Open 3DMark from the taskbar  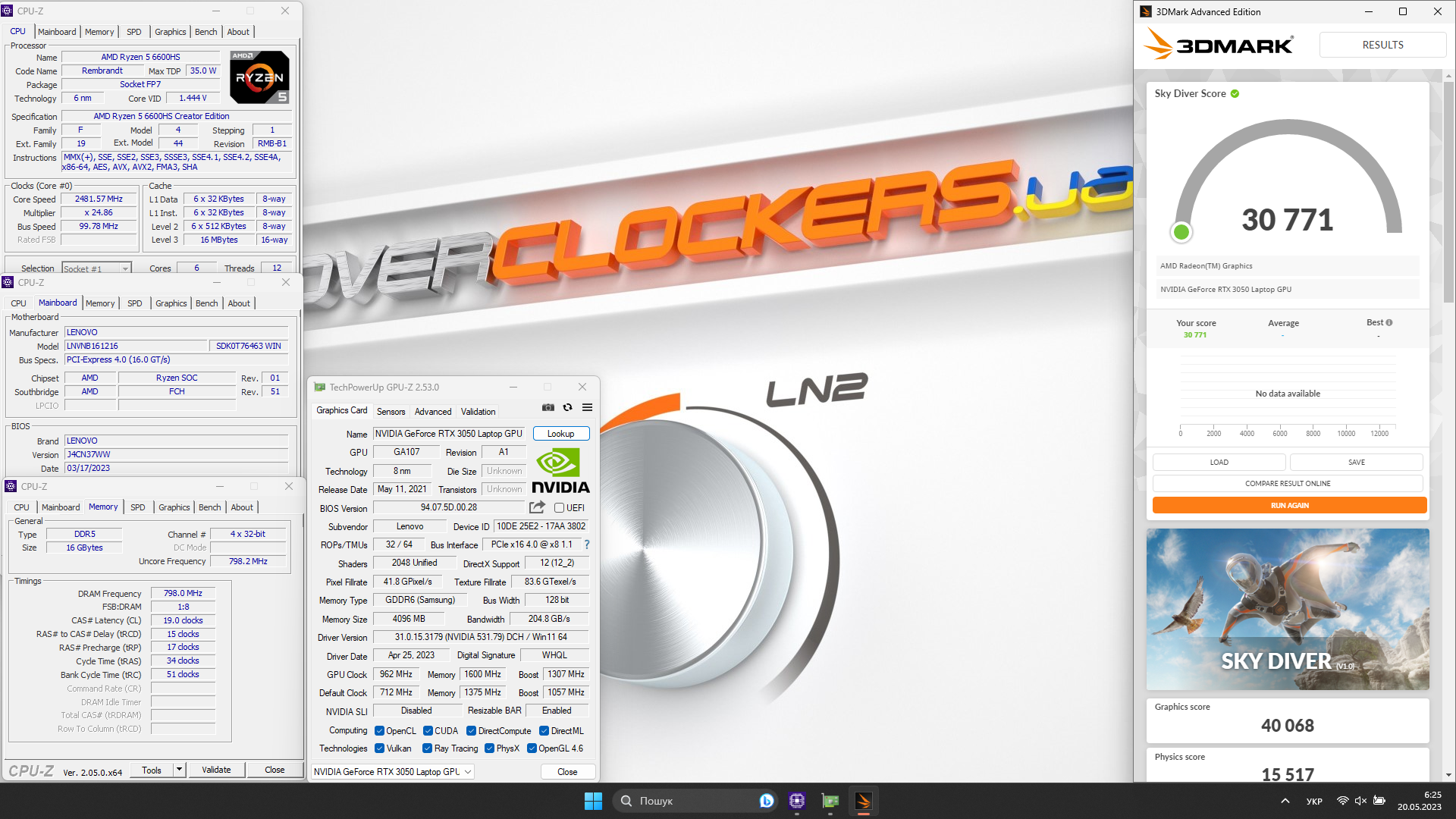tap(864, 801)
